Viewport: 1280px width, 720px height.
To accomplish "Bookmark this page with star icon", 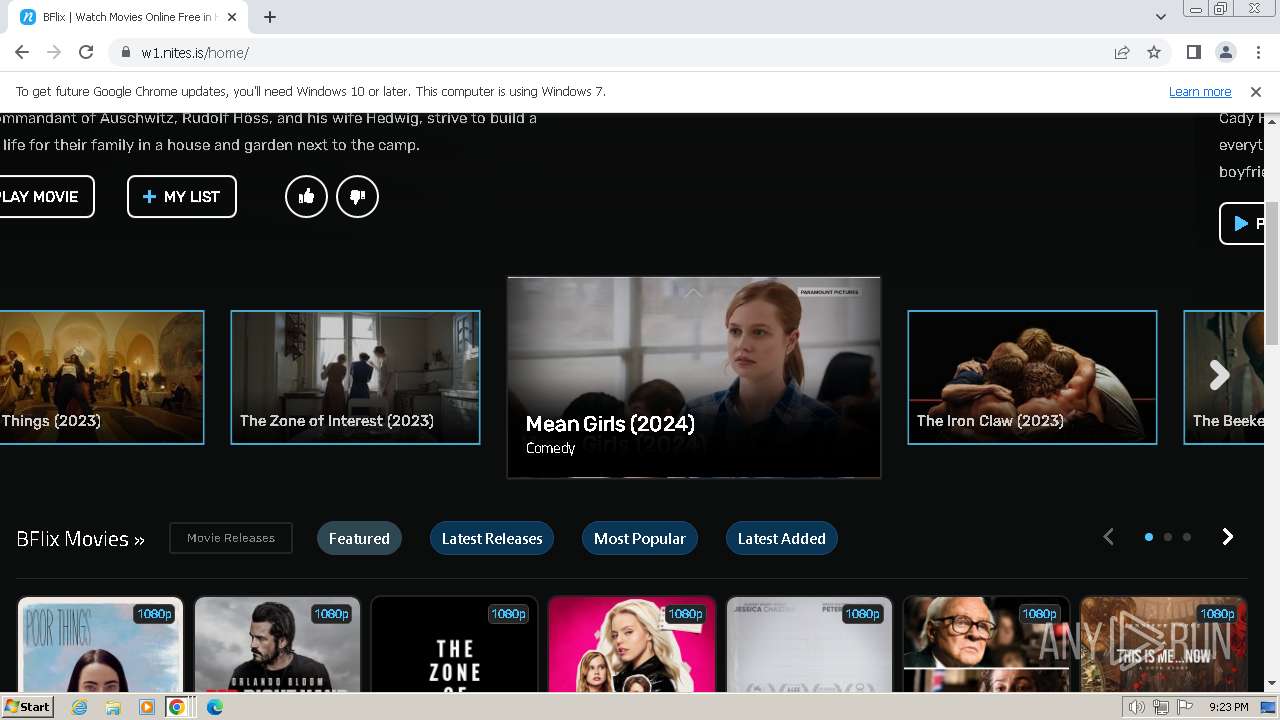I will [1154, 52].
